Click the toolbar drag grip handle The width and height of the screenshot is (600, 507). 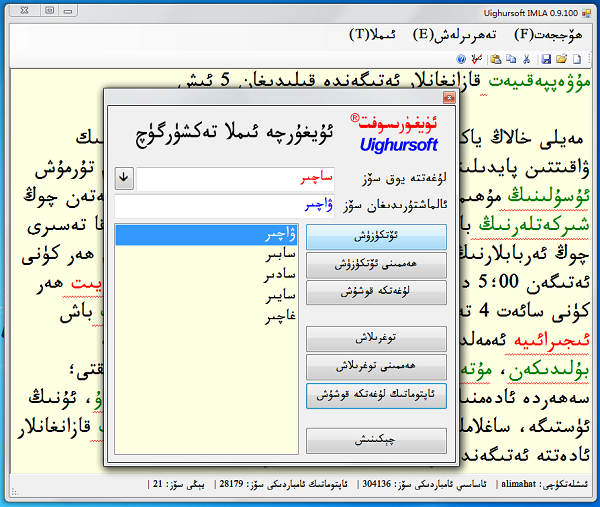590,59
